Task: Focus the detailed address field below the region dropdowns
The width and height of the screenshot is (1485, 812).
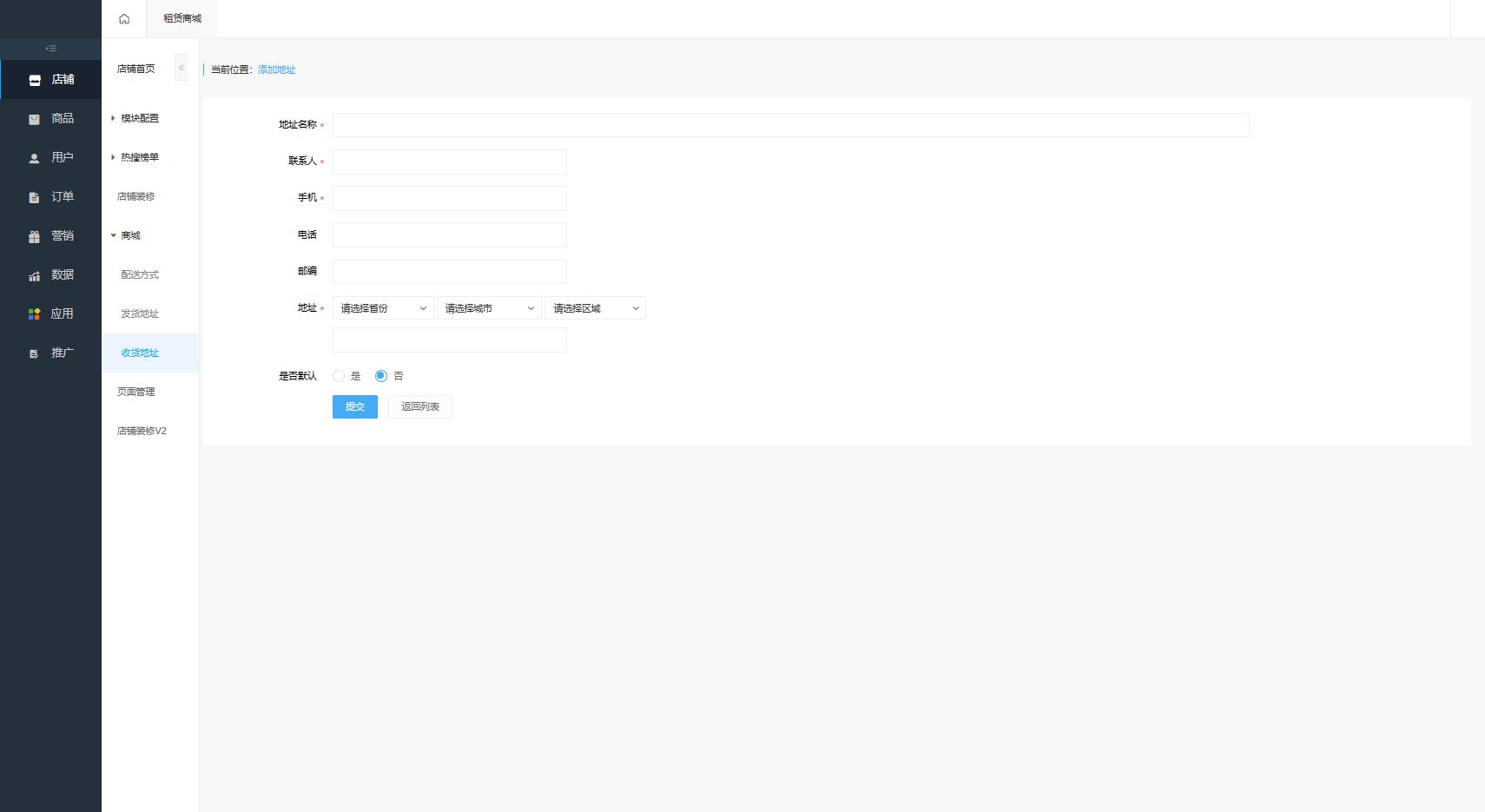Action: [x=450, y=340]
